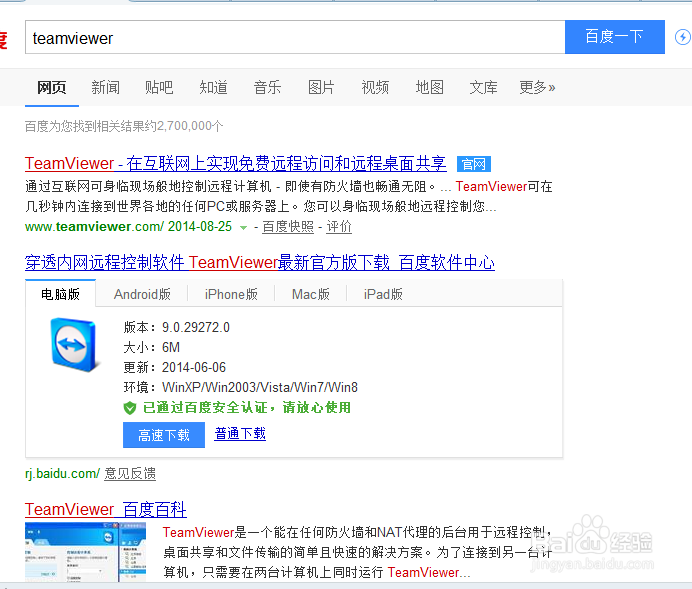Click the rj.baidu.com/ green URL
Viewport: 692px width, 589px height.
tap(63, 473)
